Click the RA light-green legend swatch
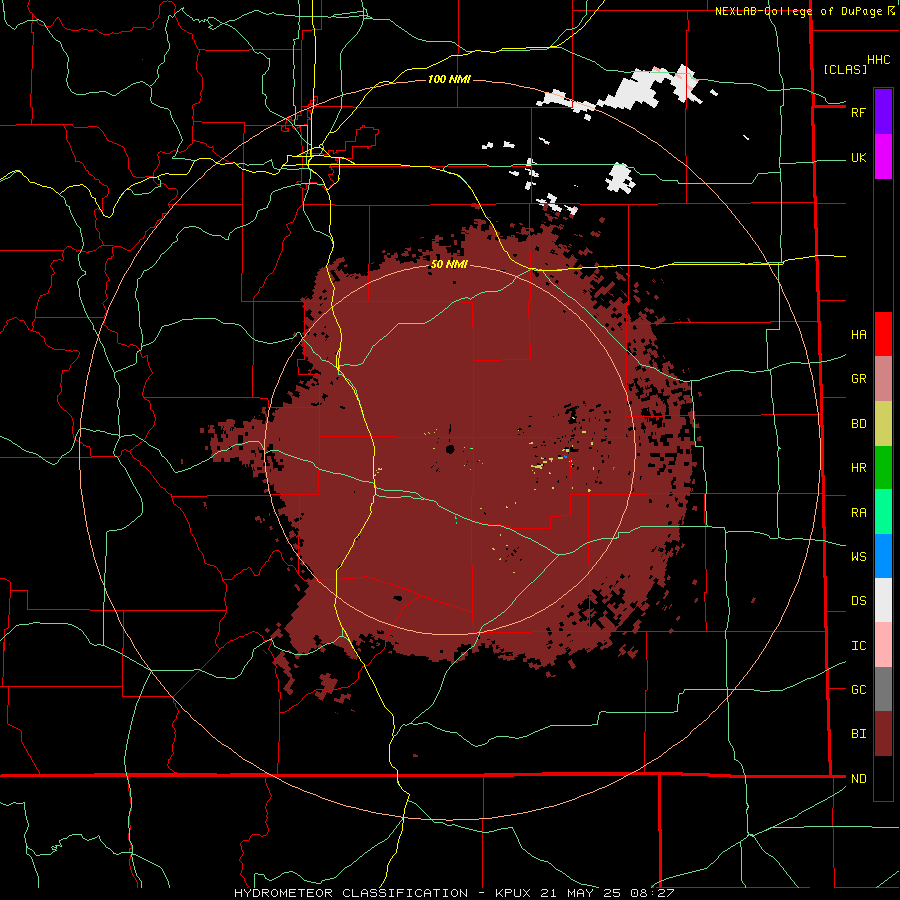The image size is (900, 900). click(x=883, y=512)
